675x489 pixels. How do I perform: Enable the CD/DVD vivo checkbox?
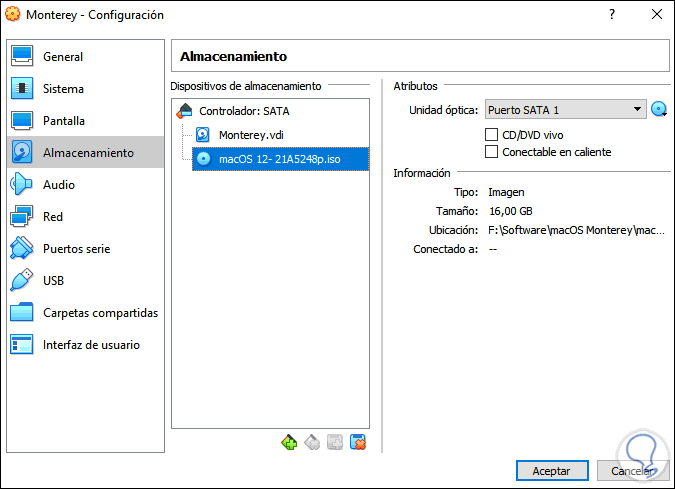(491, 135)
